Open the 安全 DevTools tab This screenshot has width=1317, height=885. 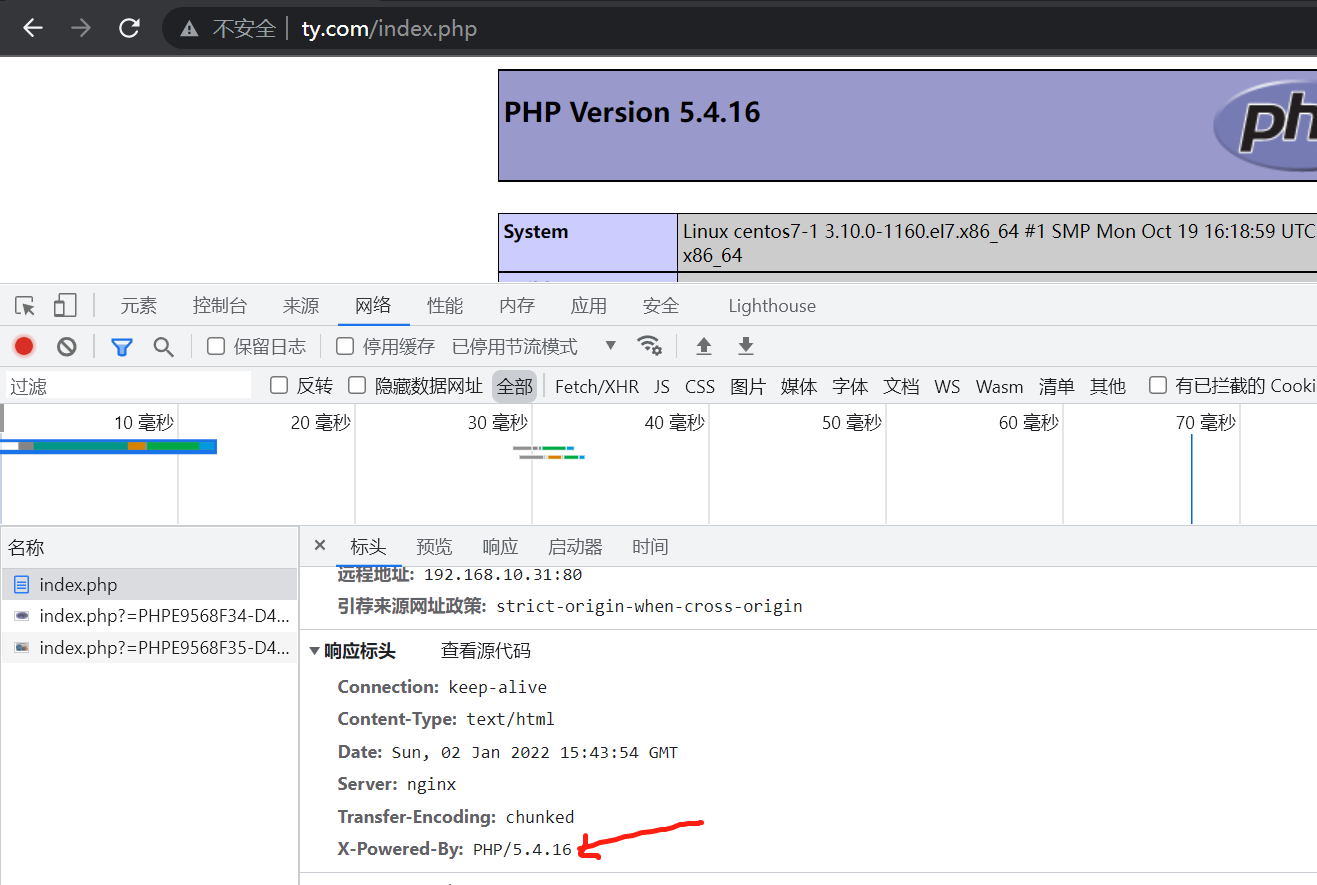click(661, 306)
